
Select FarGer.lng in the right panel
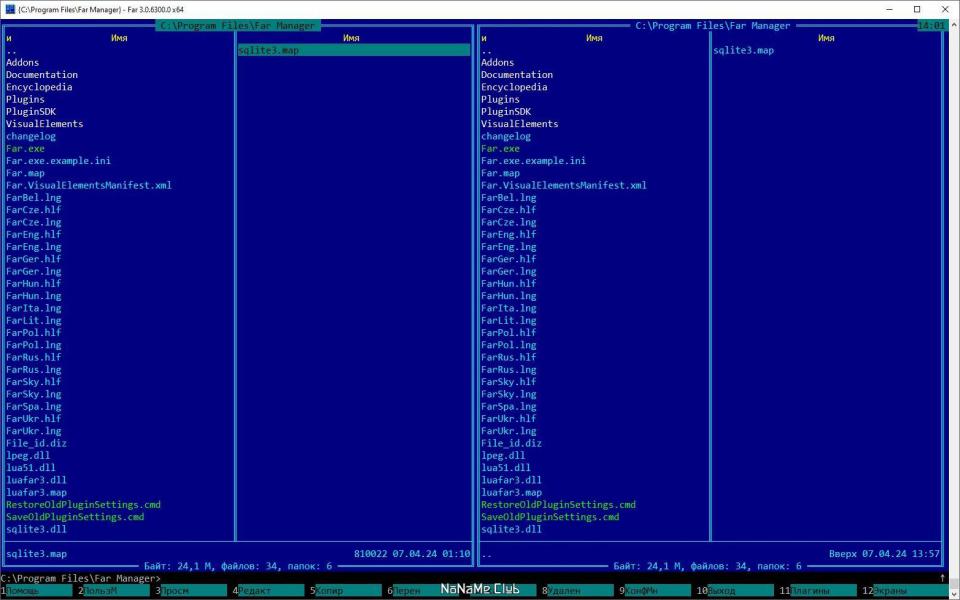click(509, 271)
